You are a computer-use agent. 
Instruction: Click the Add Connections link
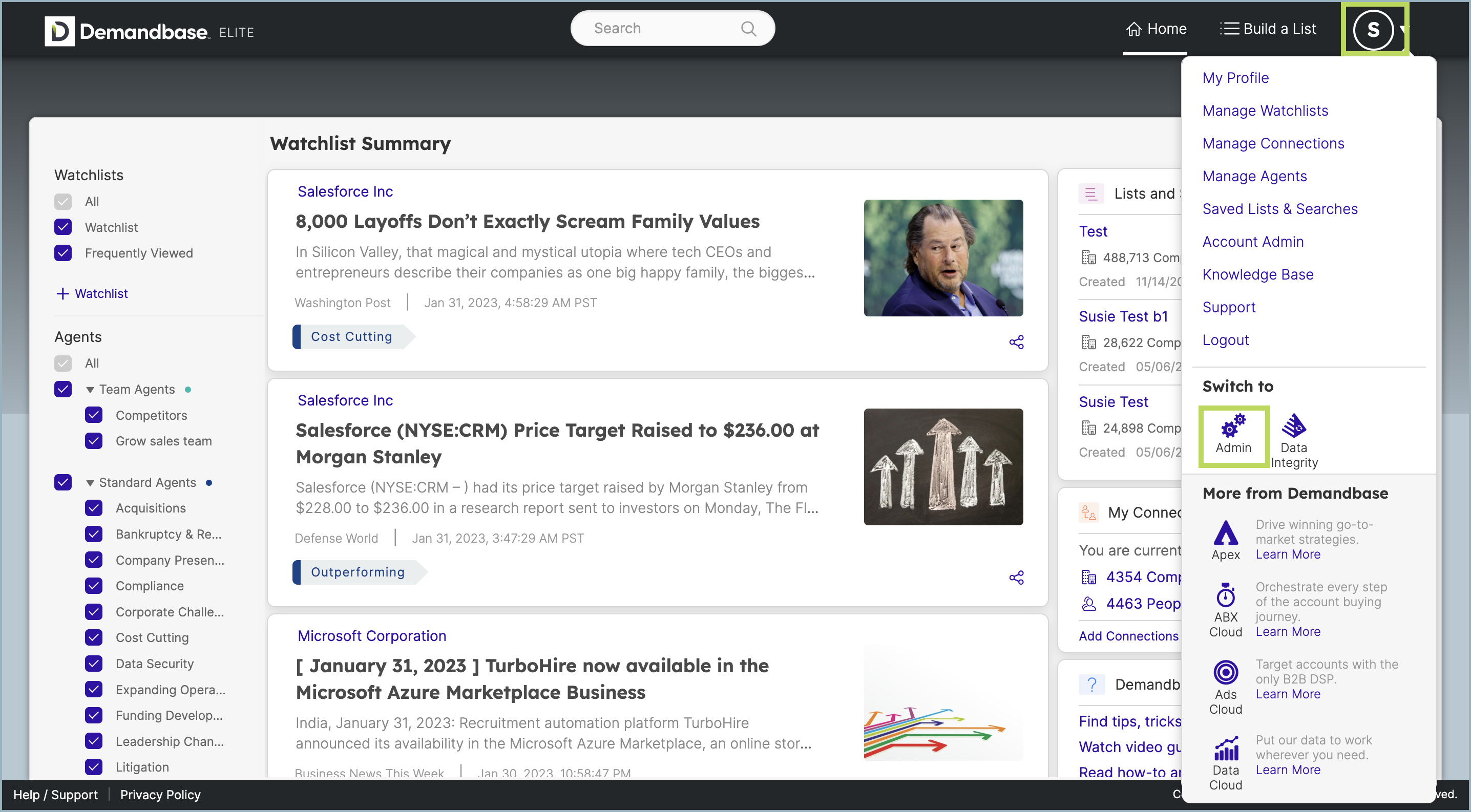tap(1128, 636)
